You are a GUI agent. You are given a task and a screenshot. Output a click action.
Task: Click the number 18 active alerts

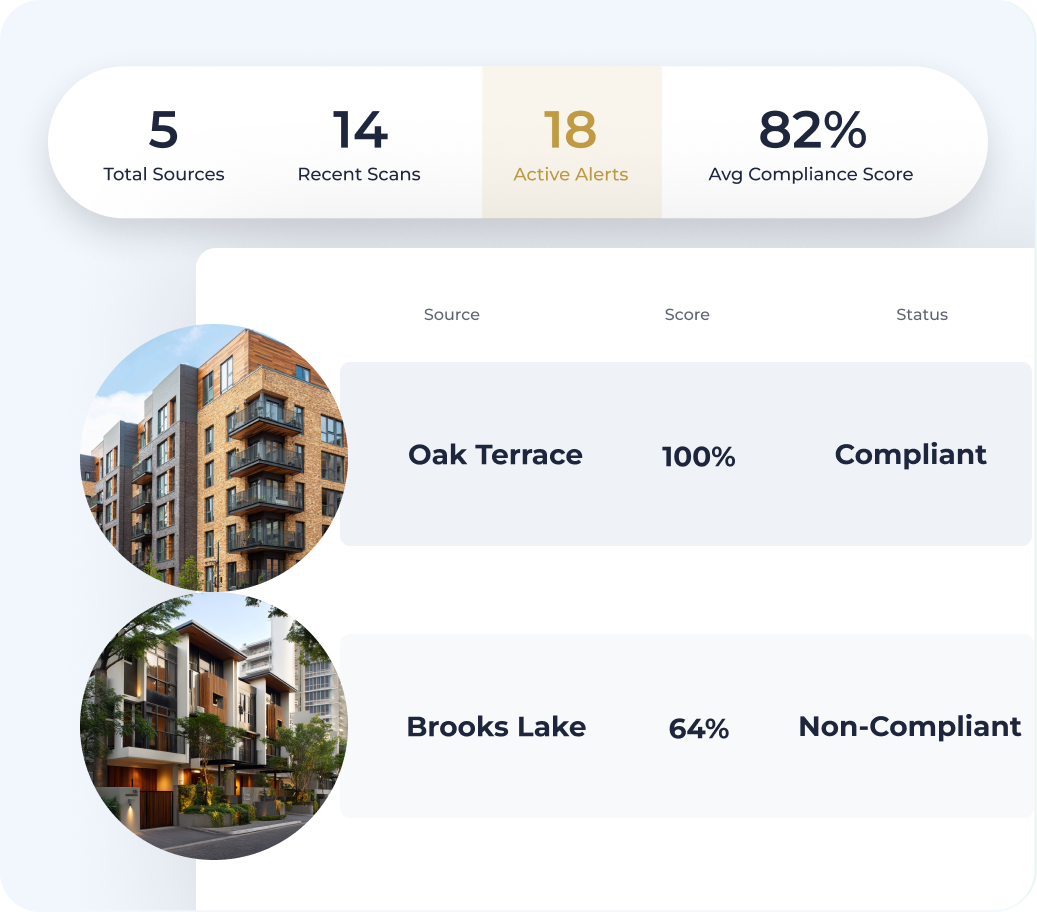click(x=570, y=130)
